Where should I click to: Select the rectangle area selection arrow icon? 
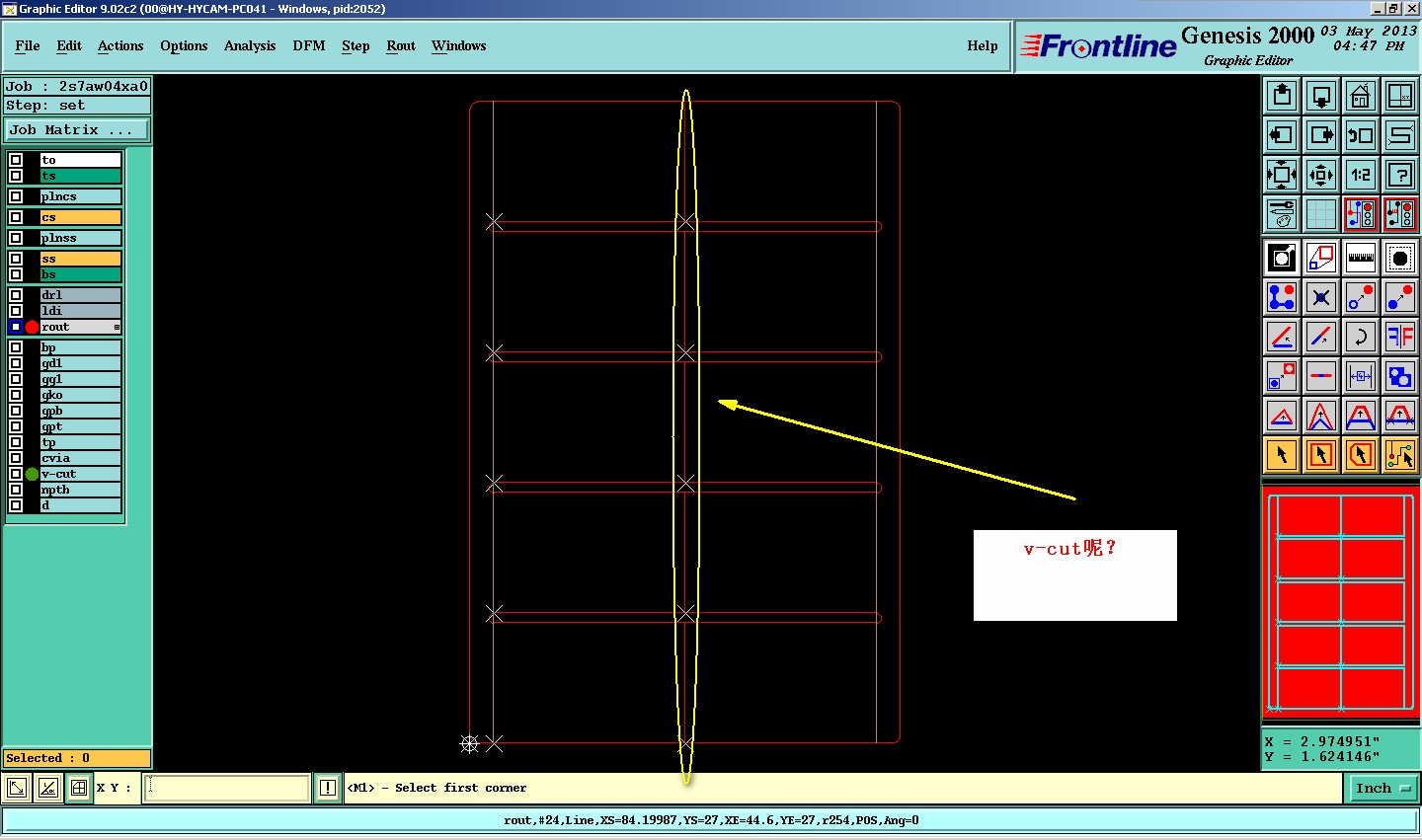click(1321, 455)
